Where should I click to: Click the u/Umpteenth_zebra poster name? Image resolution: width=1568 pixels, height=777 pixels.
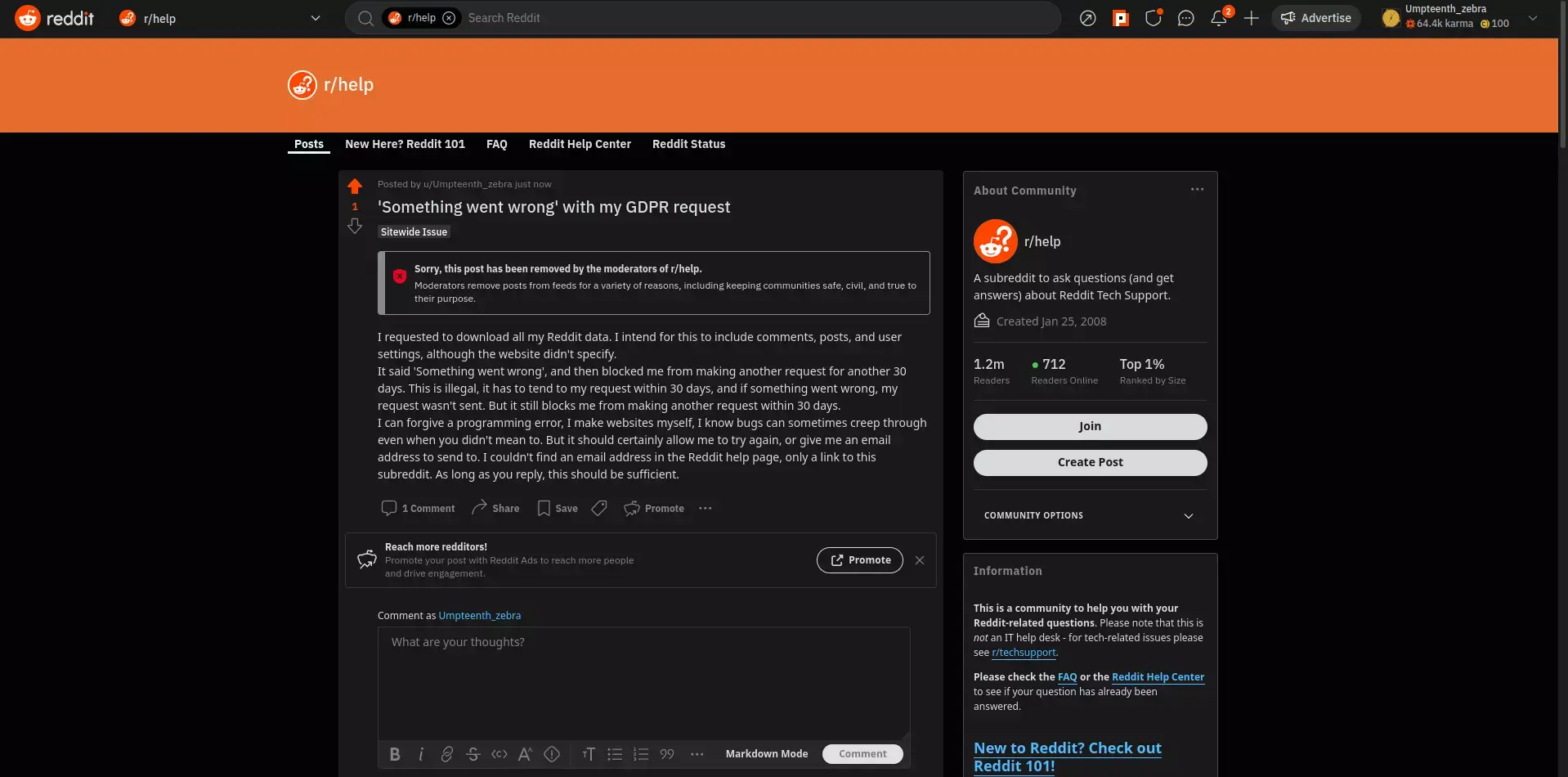pos(468,184)
